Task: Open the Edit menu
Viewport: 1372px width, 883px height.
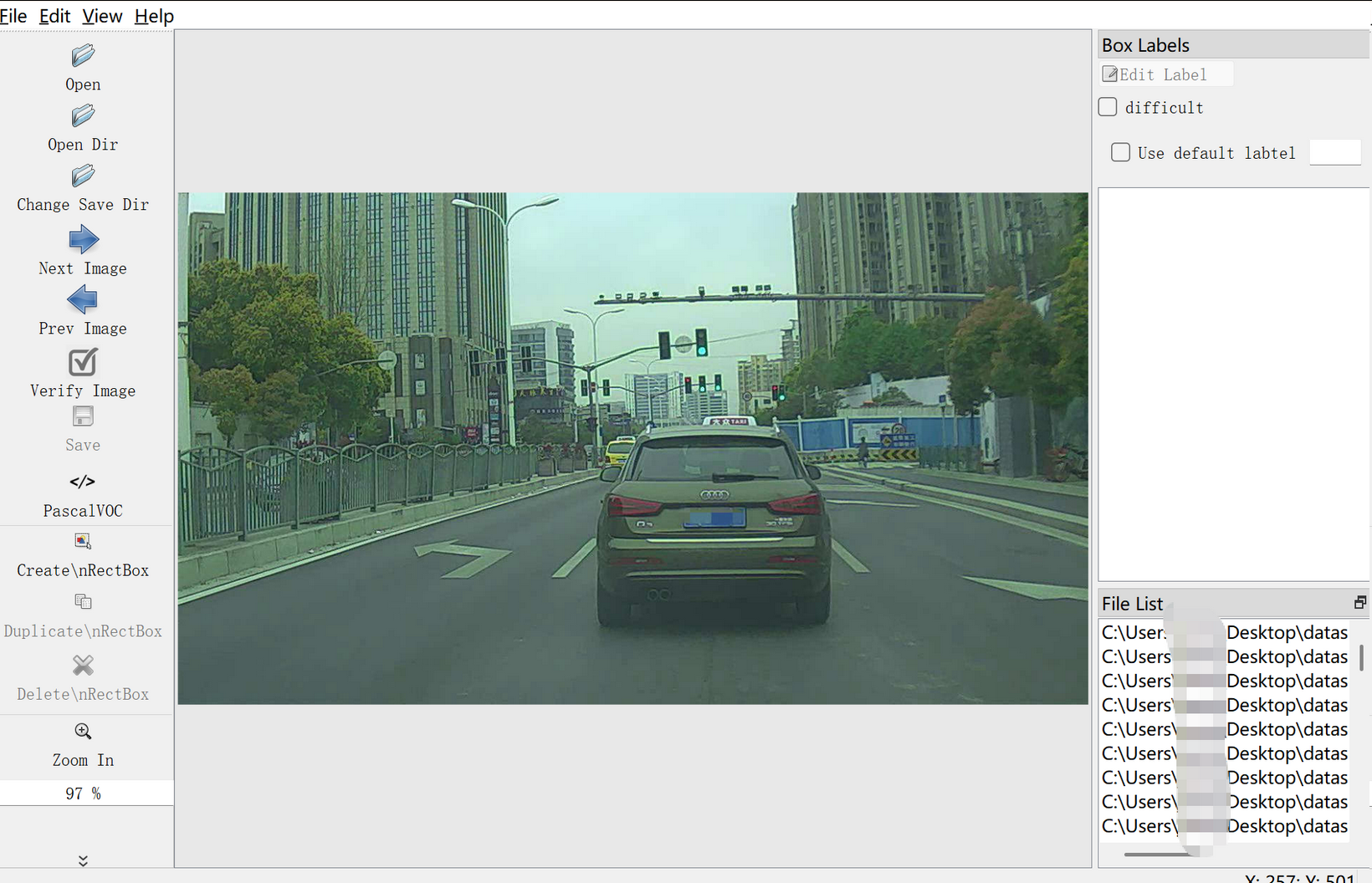Action: 55,16
